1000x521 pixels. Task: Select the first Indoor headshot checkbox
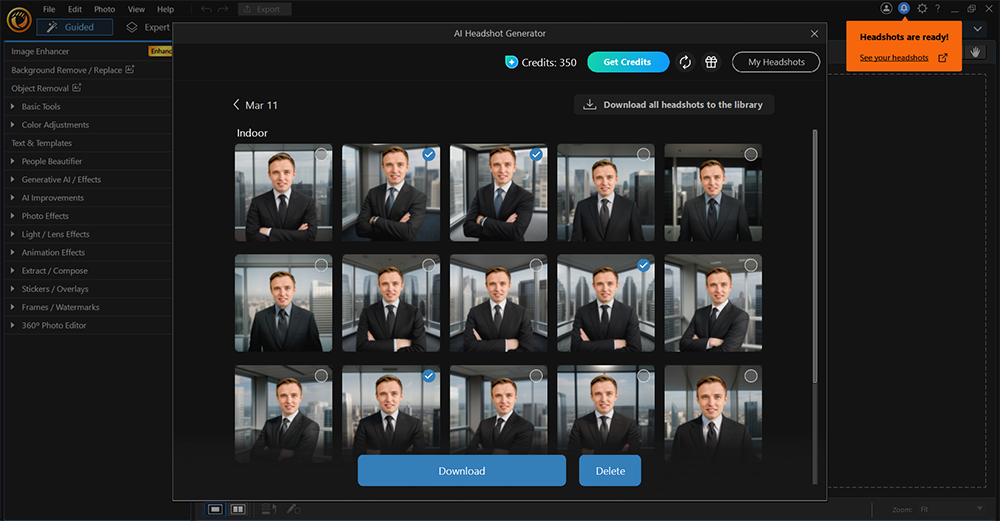[x=321, y=154]
